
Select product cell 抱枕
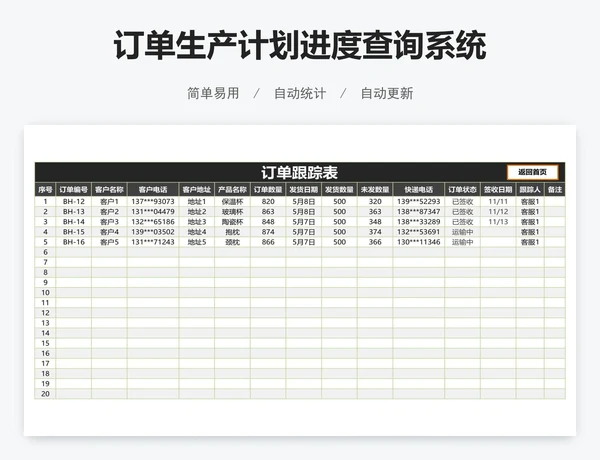click(x=232, y=232)
